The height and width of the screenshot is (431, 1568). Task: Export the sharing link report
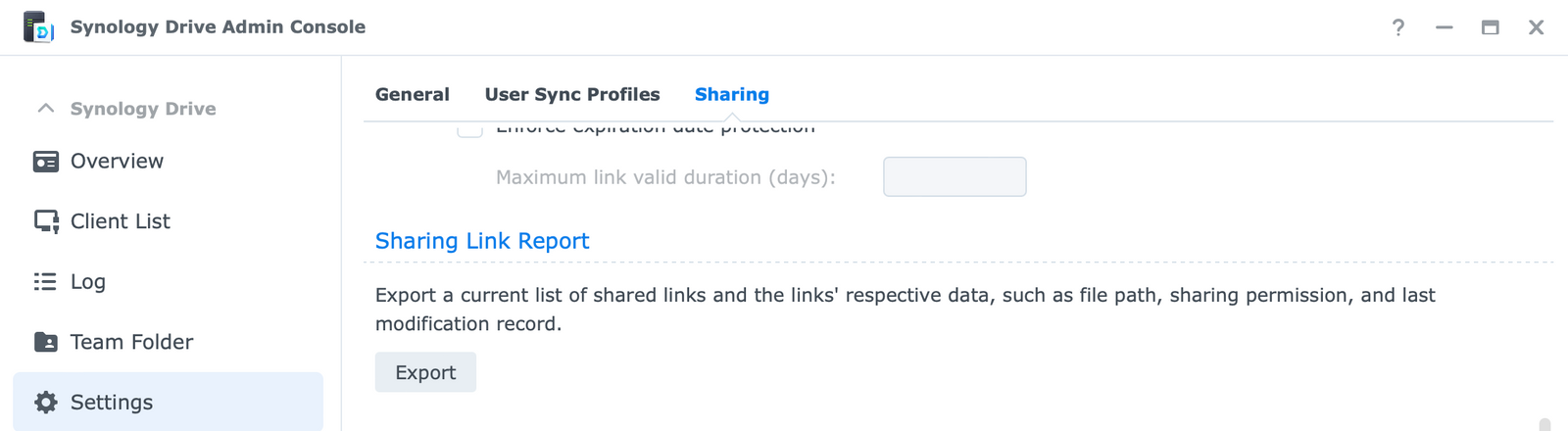coord(425,372)
